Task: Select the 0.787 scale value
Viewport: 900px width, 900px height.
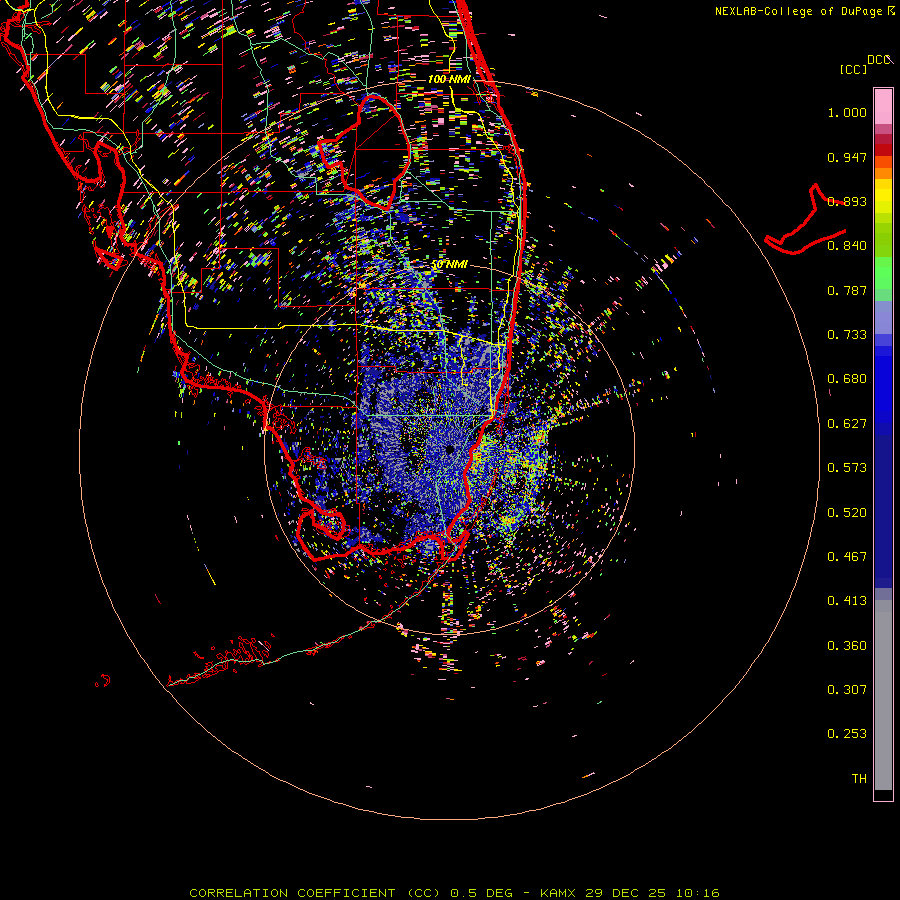Action: 847,290
